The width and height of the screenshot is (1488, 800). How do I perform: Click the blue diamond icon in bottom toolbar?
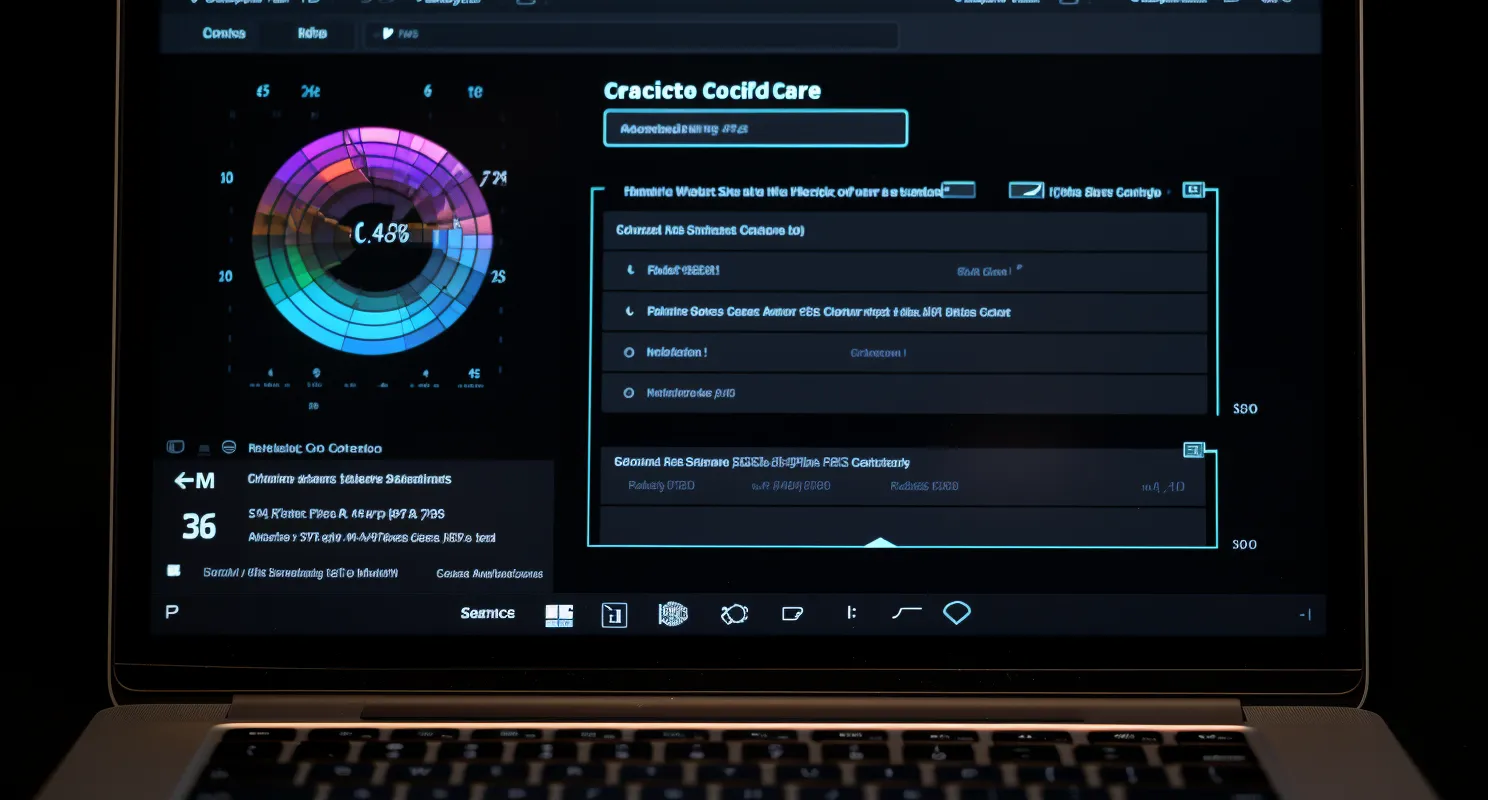point(957,612)
